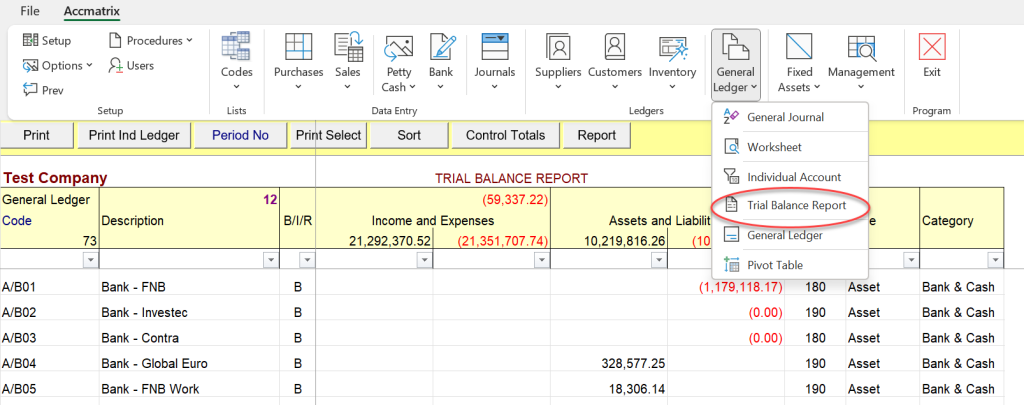This screenshot has height=405, width=1024.
Task: Open the Category column filter dropdown
Action: coord(995,260)
